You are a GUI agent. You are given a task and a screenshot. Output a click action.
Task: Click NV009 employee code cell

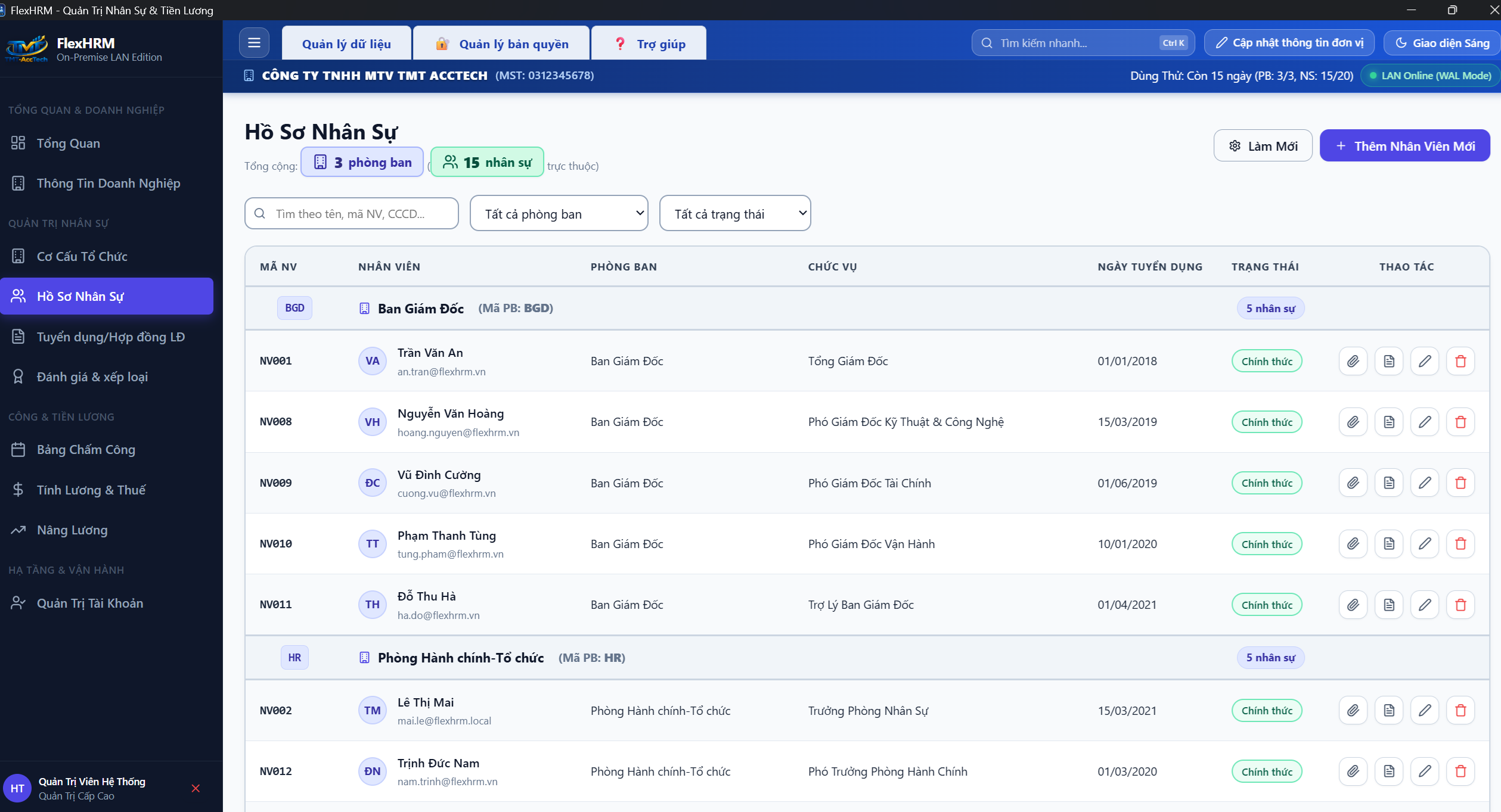[x=276, y=483]
